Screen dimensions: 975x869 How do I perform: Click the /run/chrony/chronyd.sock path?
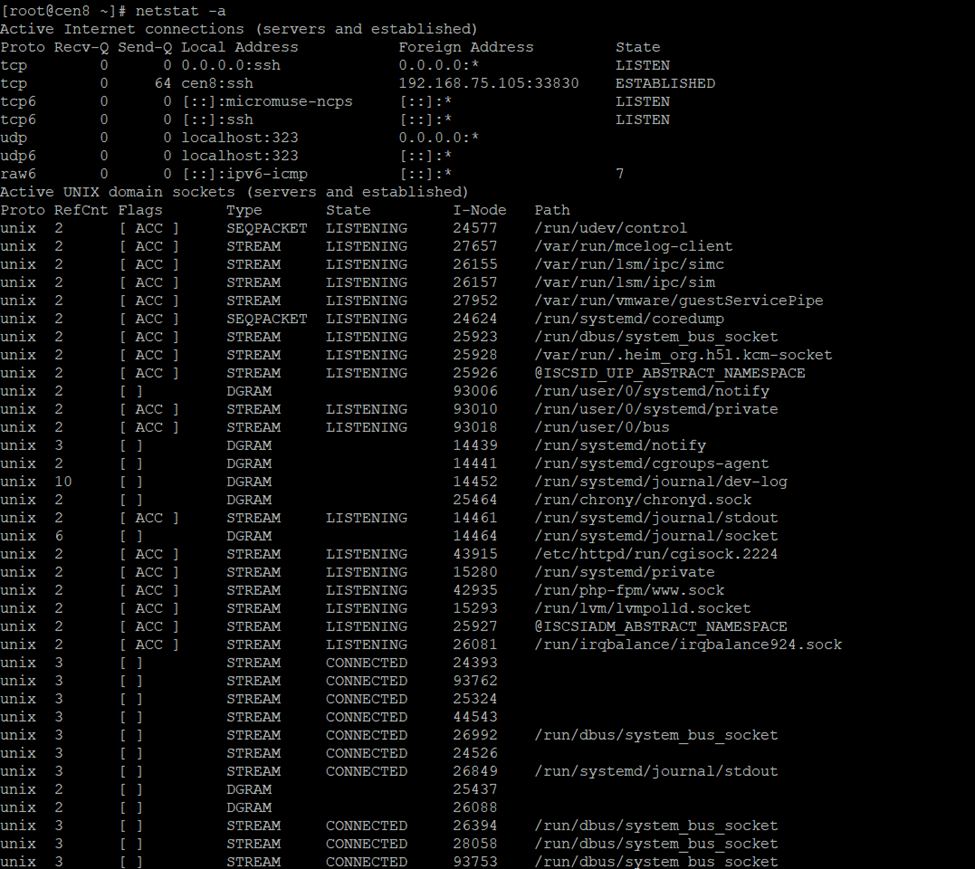click(643, 500)
